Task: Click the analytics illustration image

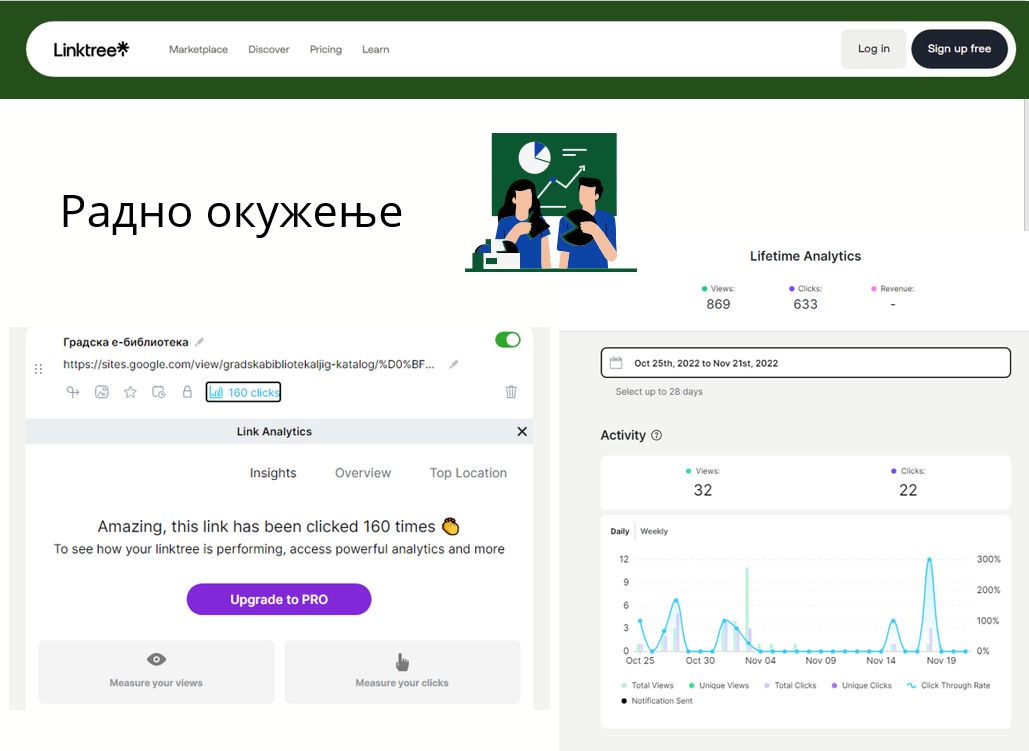Action: (551, 202)
